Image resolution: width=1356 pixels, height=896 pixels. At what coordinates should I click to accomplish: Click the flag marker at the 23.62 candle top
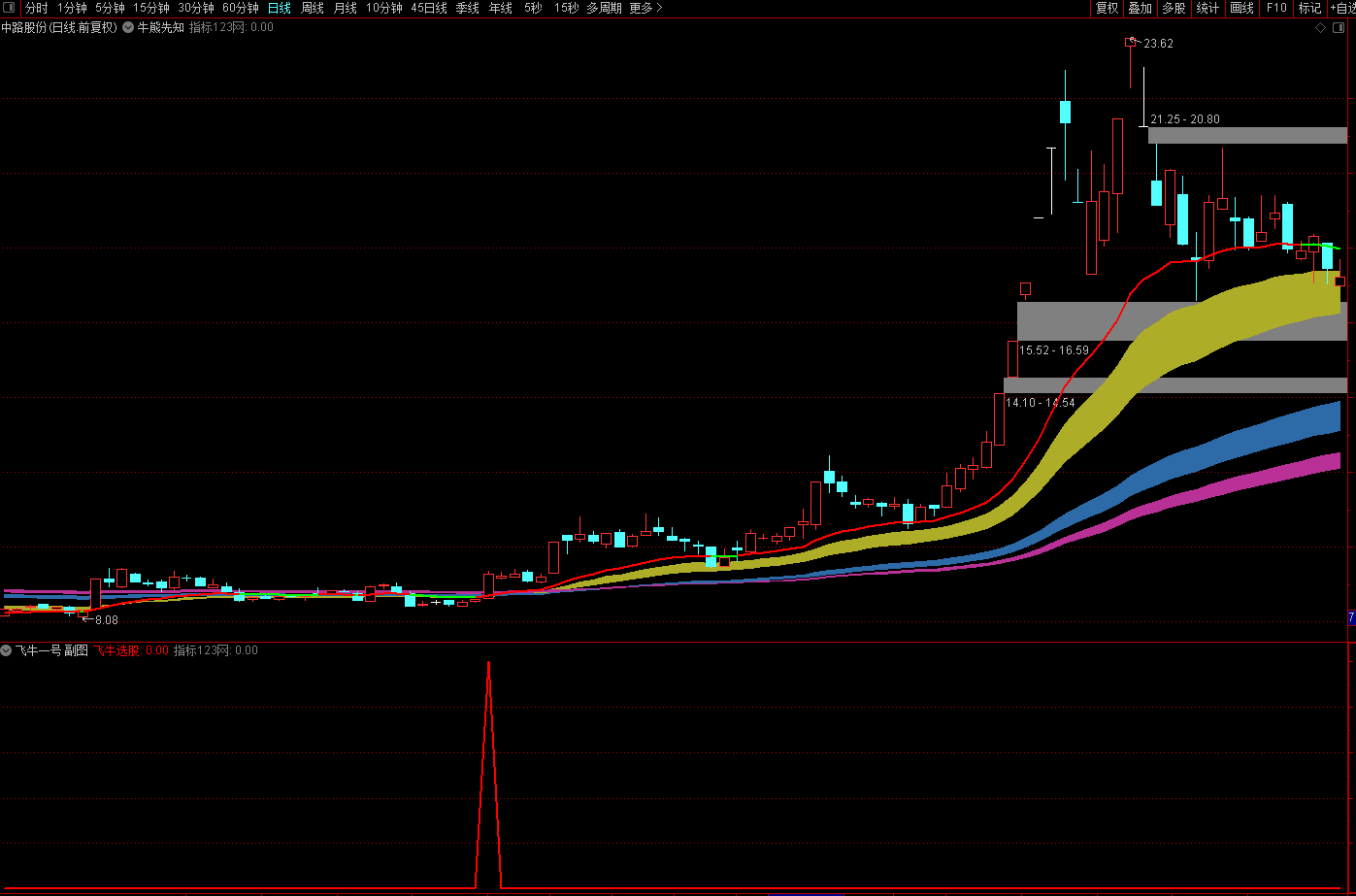1130,42
